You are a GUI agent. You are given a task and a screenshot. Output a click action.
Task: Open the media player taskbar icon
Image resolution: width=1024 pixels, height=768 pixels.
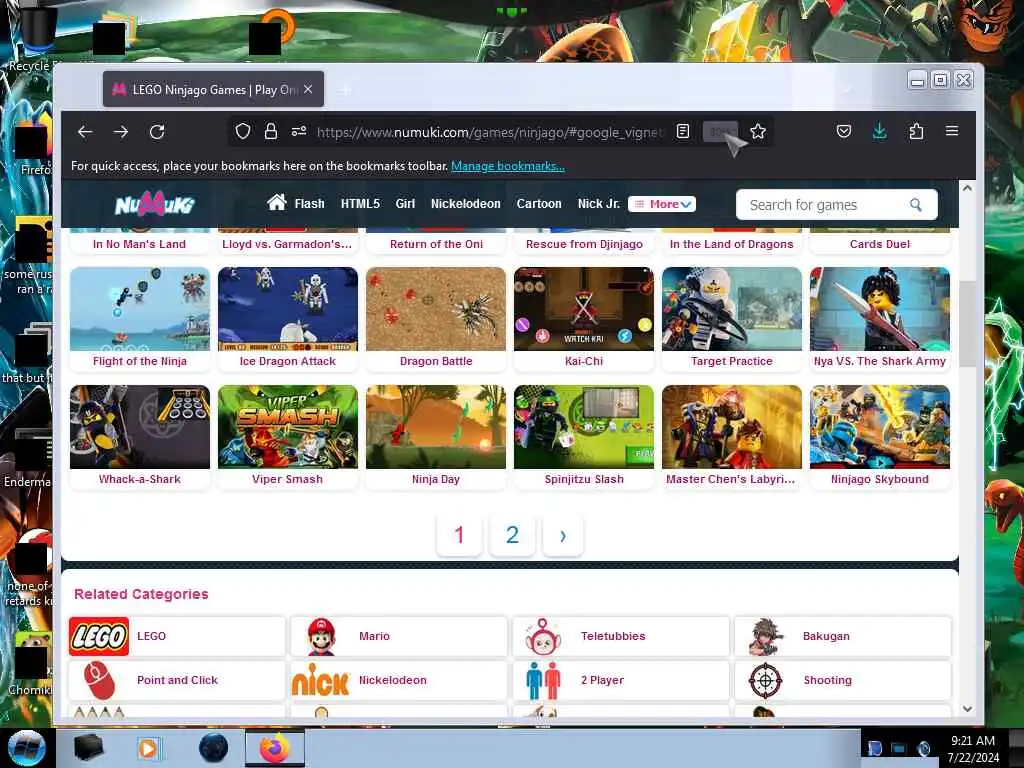pos(148,748)
